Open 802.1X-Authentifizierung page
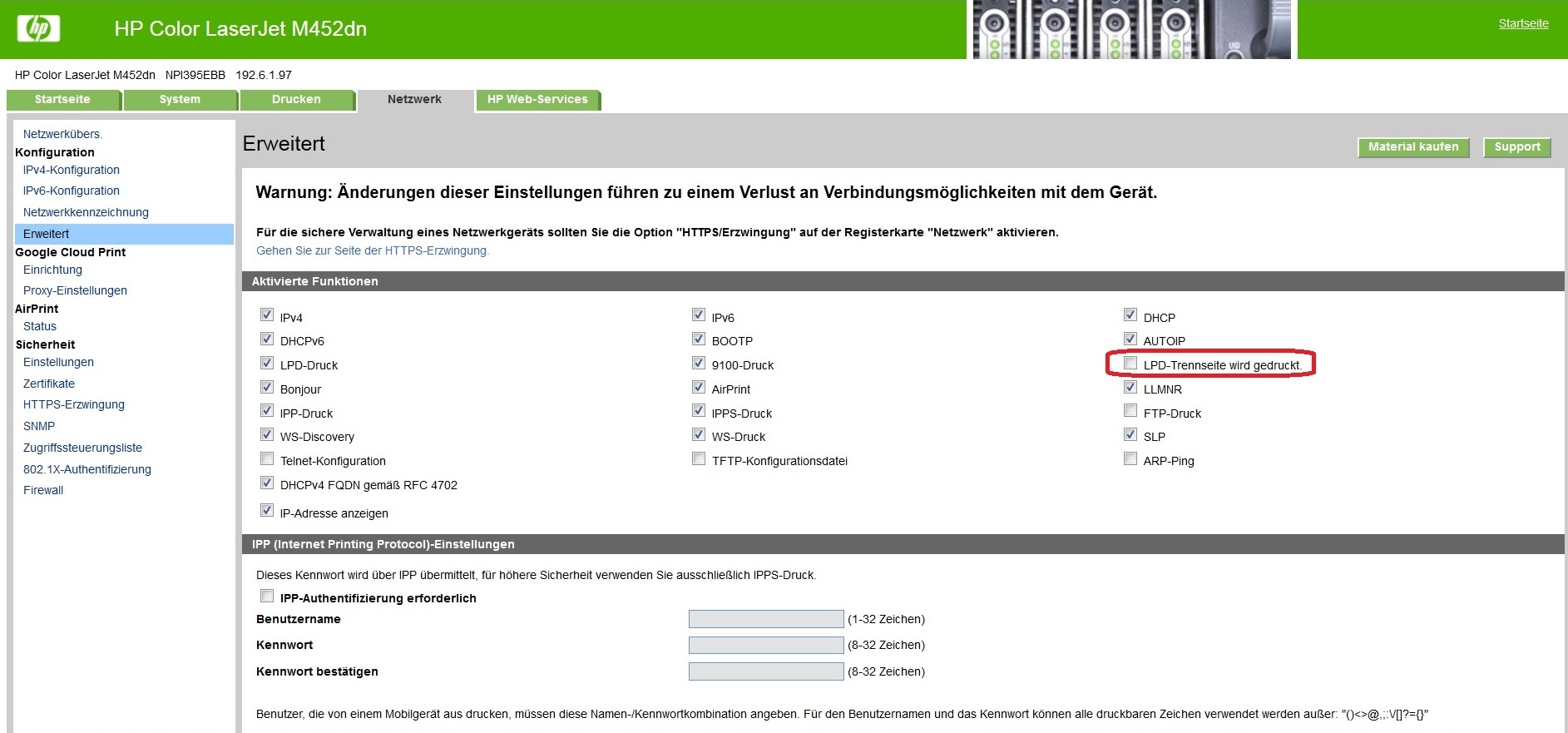Image resolution: width=1568 pixels, height=733 pixels. click(87, 469)
